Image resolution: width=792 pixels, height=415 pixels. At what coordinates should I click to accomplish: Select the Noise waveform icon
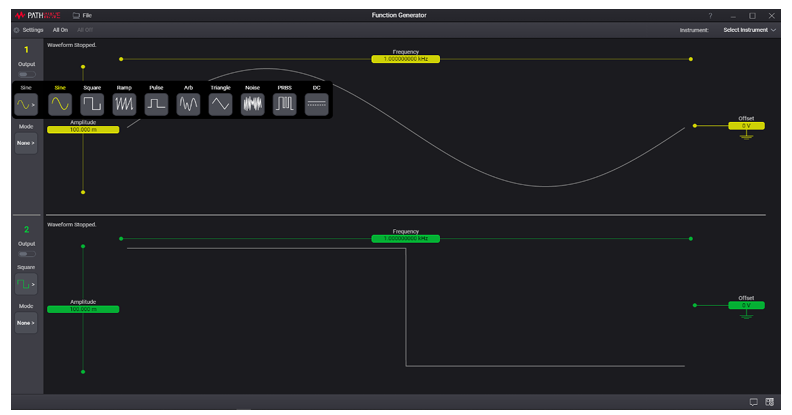[253, 104]
